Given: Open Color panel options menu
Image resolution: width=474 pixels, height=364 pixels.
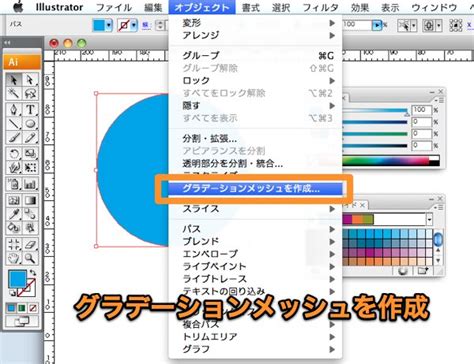Looking at the screenshot, I should [440, 100].
